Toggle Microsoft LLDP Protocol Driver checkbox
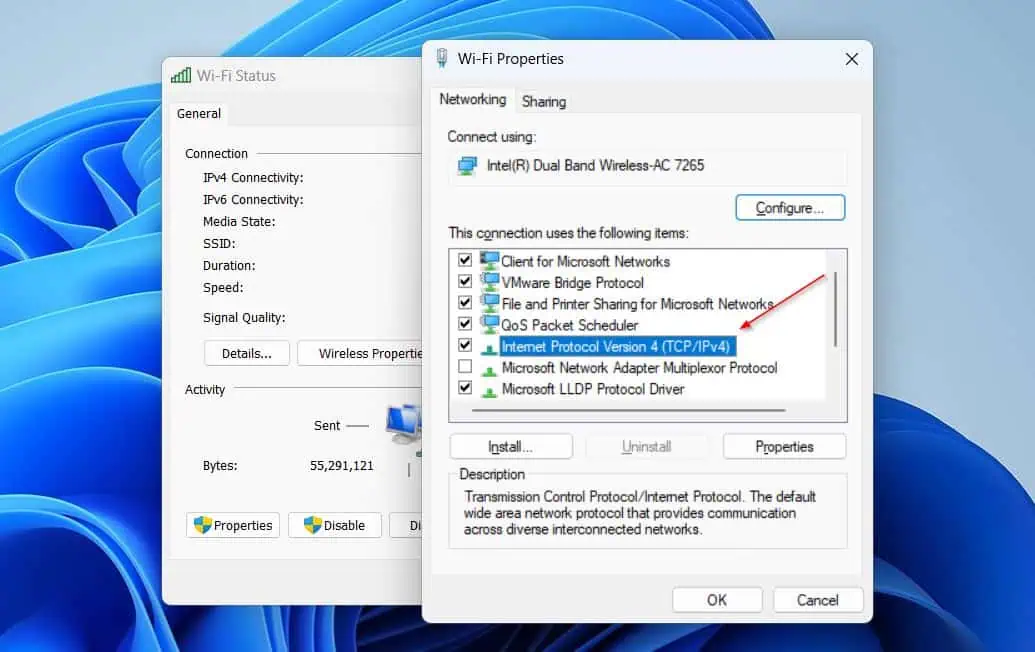Image resolution: width=1035 pixels, height=652 pixels. pyautogui.click(x=465, y=387)
